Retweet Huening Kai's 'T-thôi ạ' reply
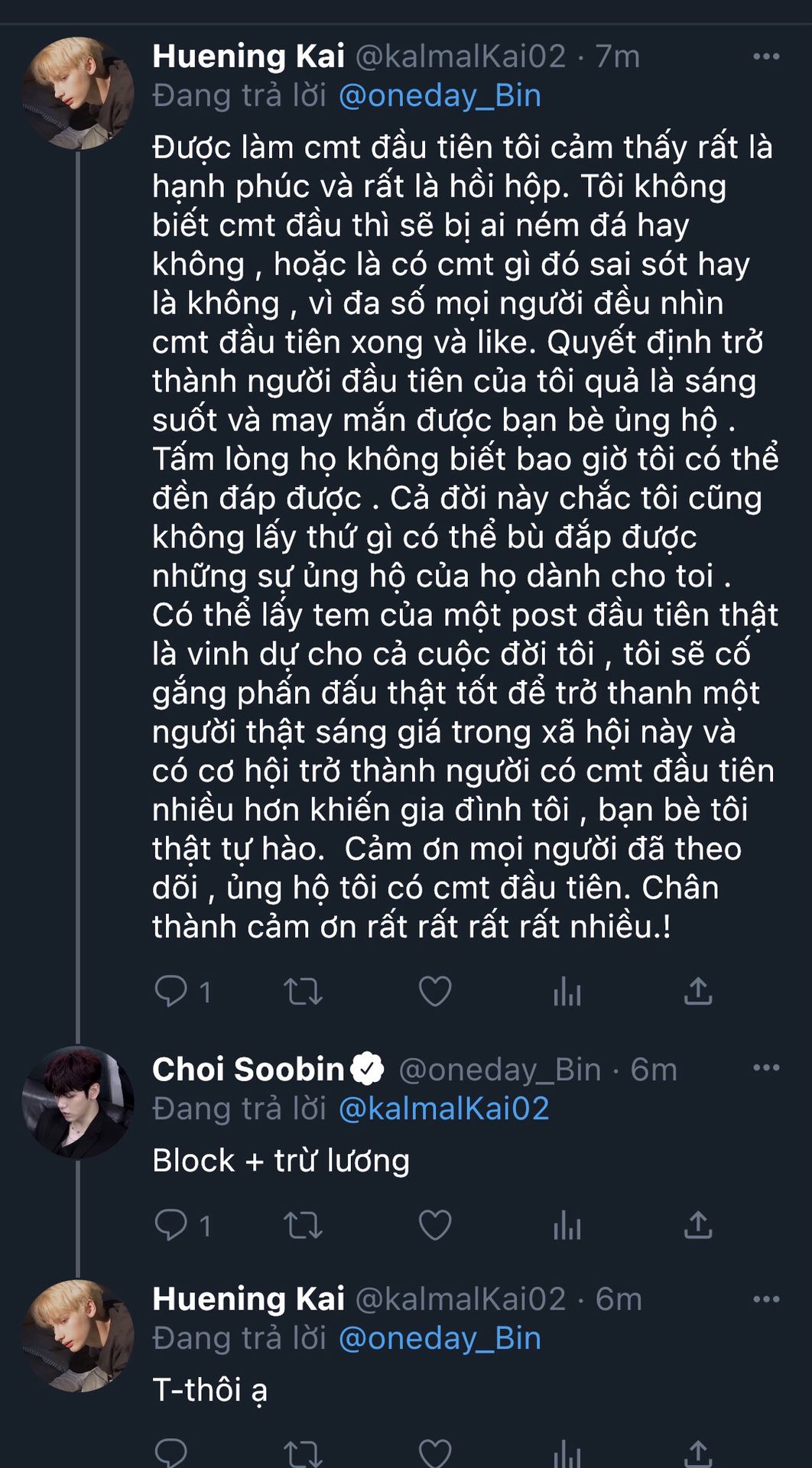The image size is (812, 1468). point(303,1454)
